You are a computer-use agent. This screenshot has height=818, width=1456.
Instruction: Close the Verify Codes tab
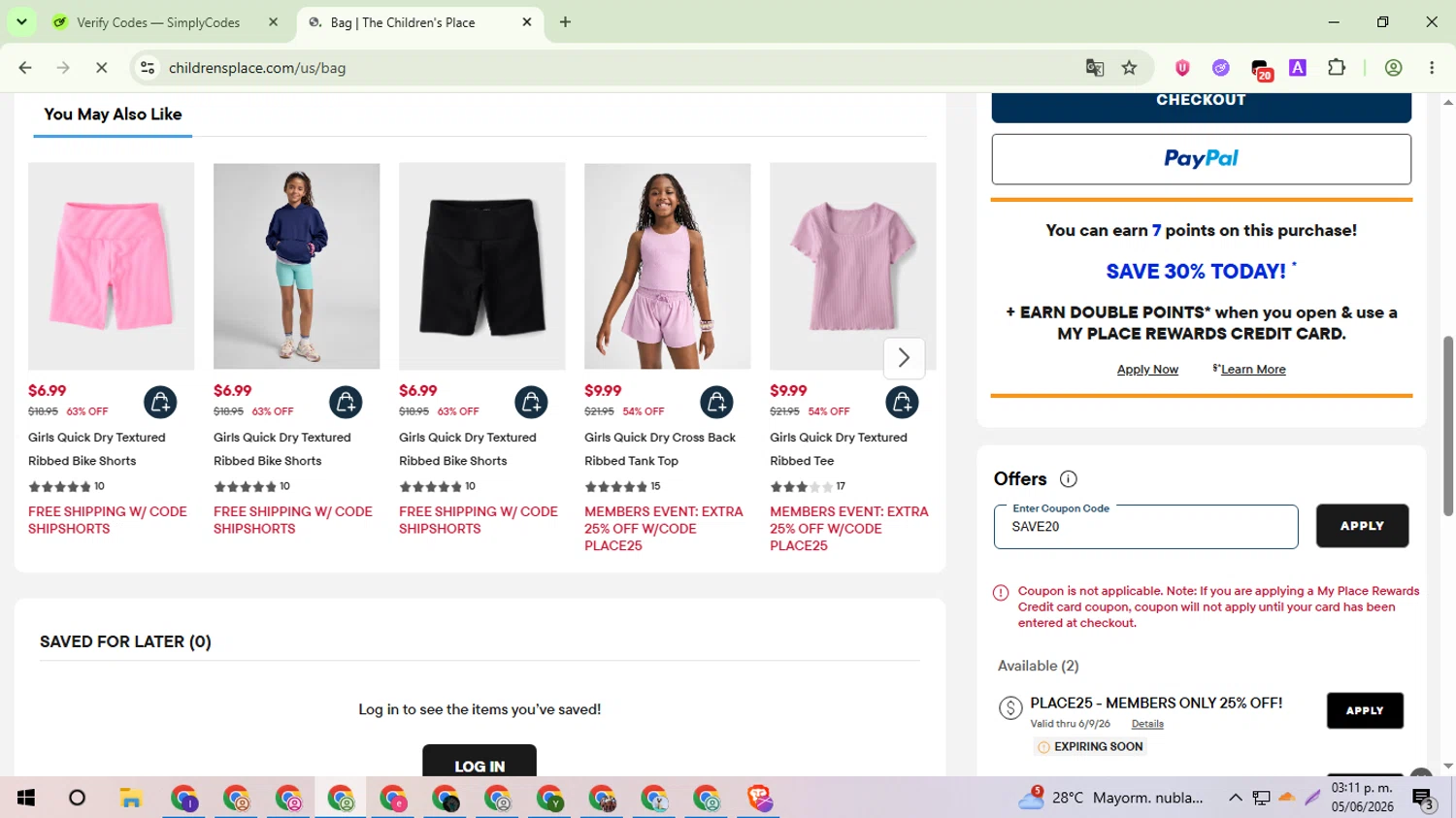point(274,22)
